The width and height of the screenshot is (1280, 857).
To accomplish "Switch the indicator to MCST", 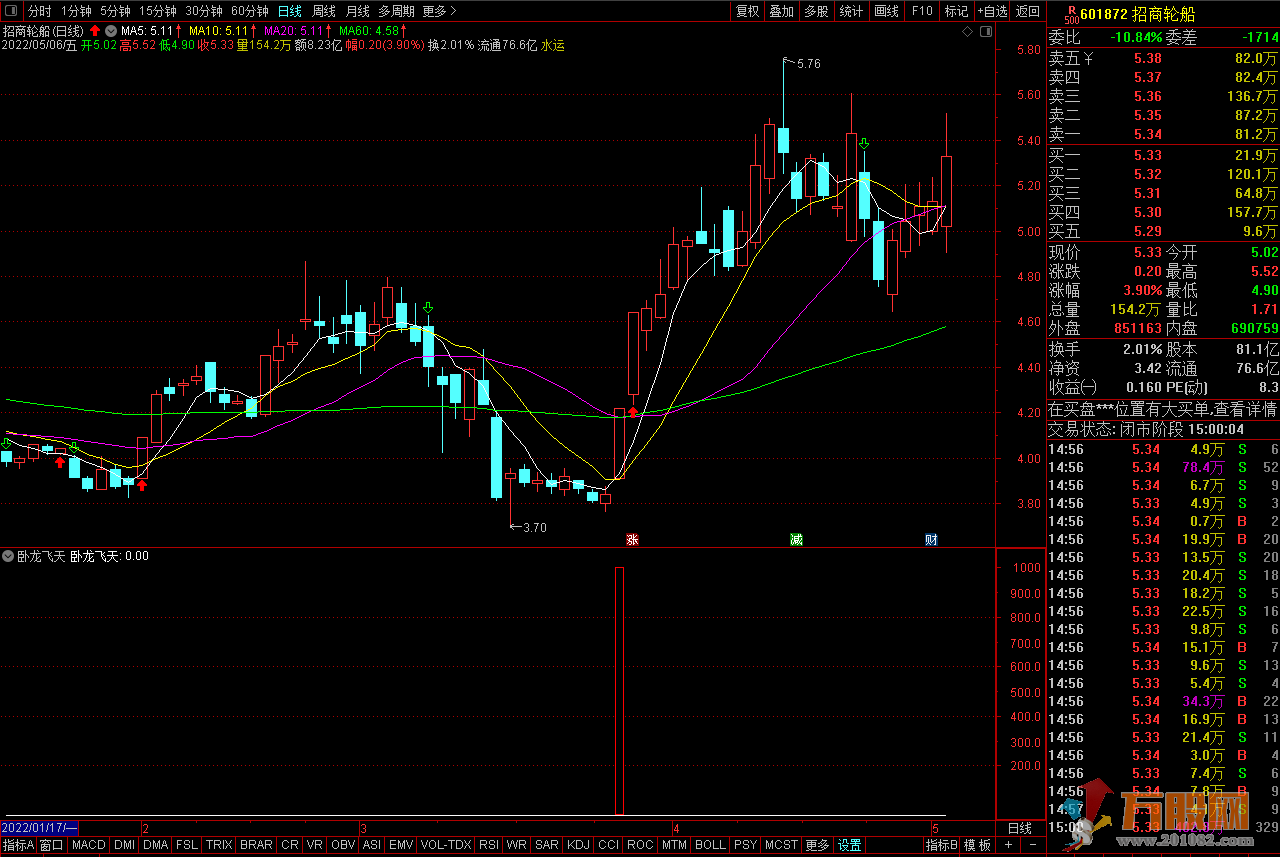I will (781, 845).
